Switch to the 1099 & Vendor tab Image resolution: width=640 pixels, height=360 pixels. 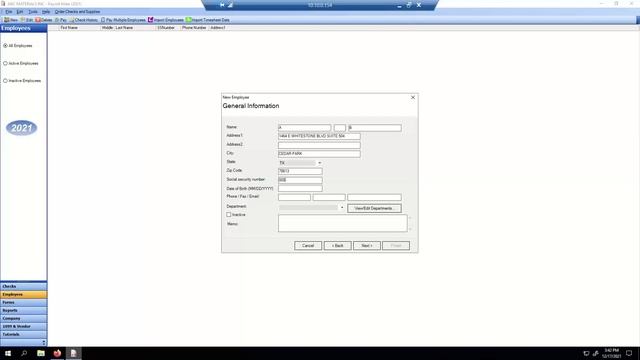point(24,327)
